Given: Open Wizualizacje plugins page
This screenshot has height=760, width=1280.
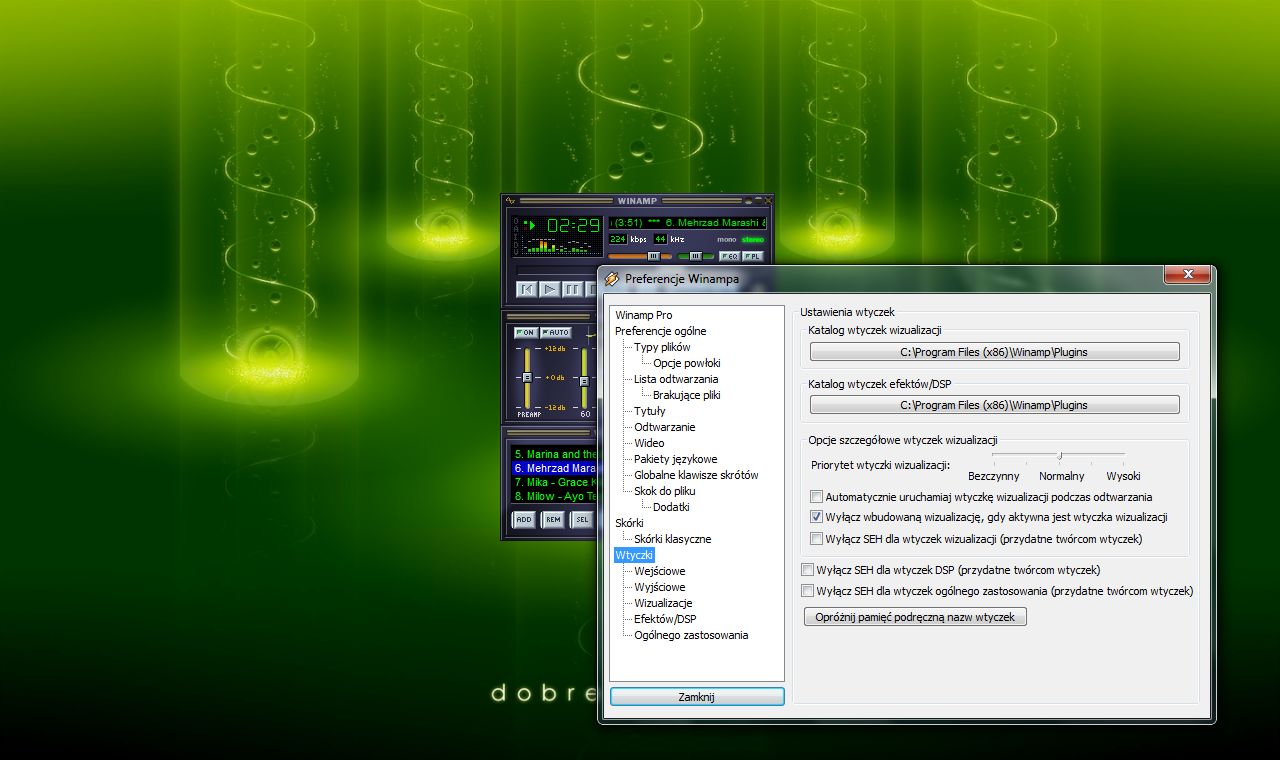Looking at the screenshot, I should point(663,603).
